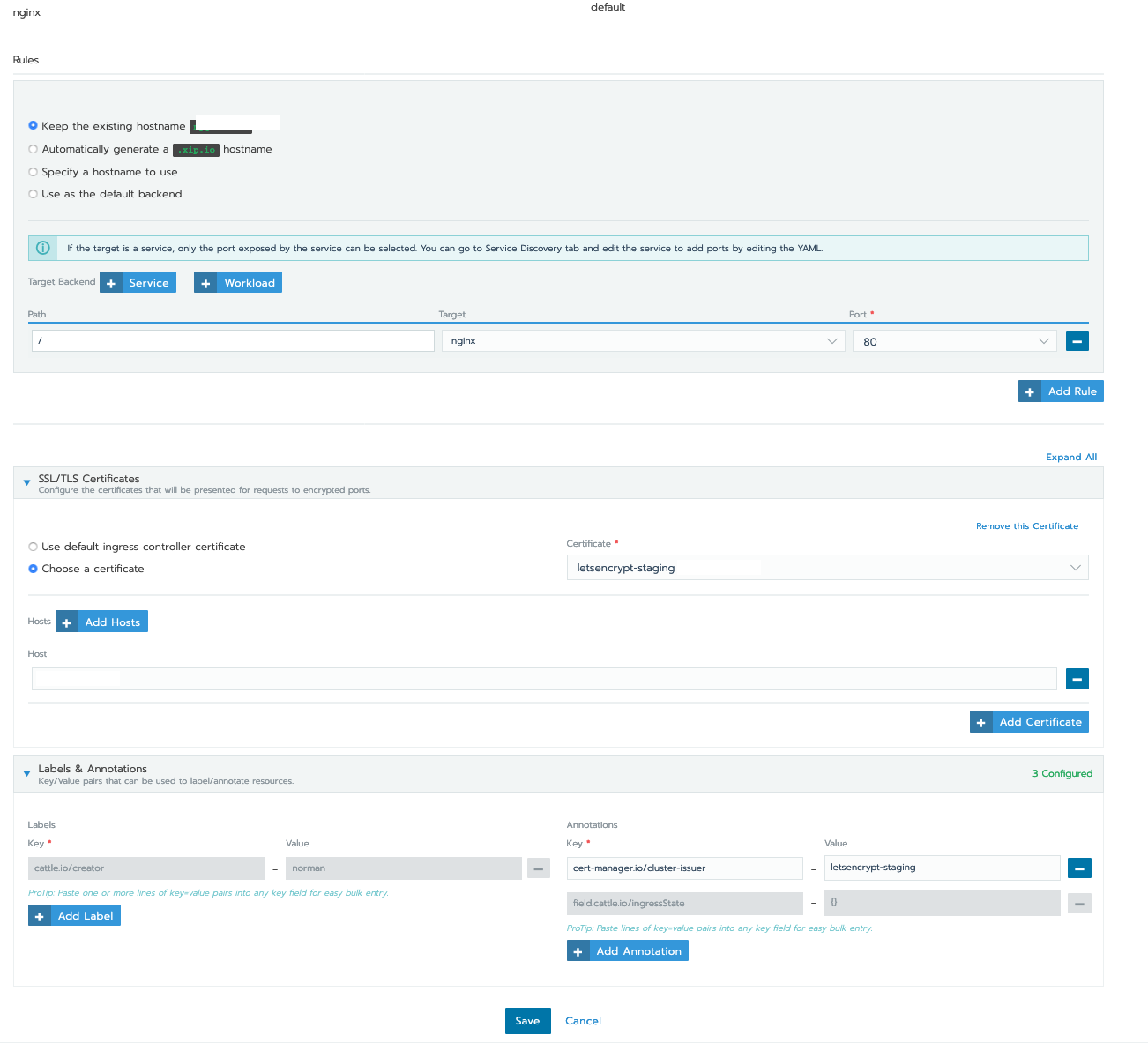This screenshot has height=1043, width=1148.
Task: Click the disabled minus icon for cattle.io/creator label
Action: (539, 868)
